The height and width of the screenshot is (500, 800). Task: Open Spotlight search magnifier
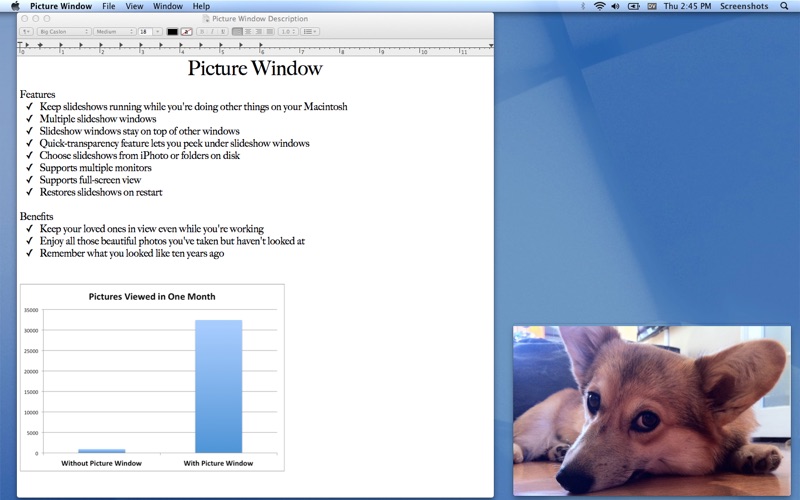[784, 6]
